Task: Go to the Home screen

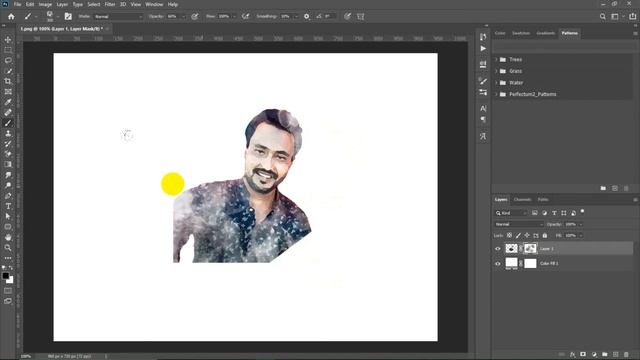Action: pos(11,16)
